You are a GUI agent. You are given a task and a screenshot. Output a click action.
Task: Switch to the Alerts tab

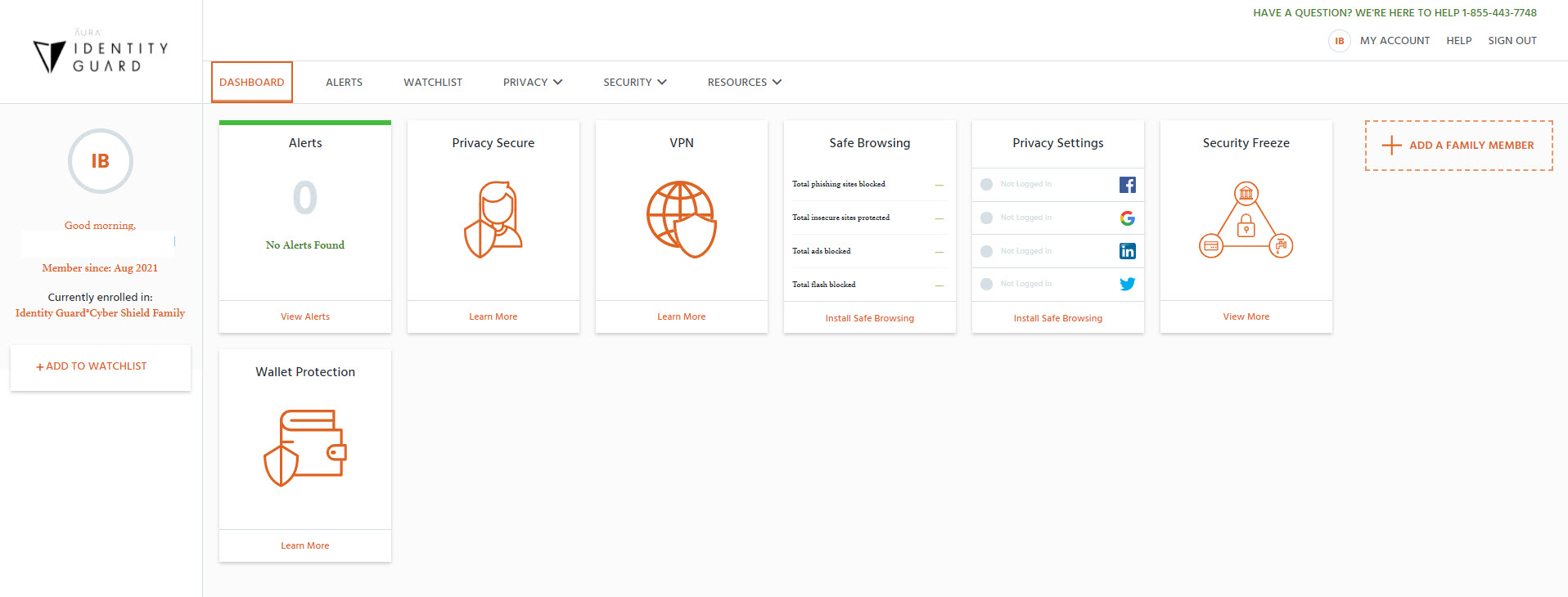[x=344, y=83]
